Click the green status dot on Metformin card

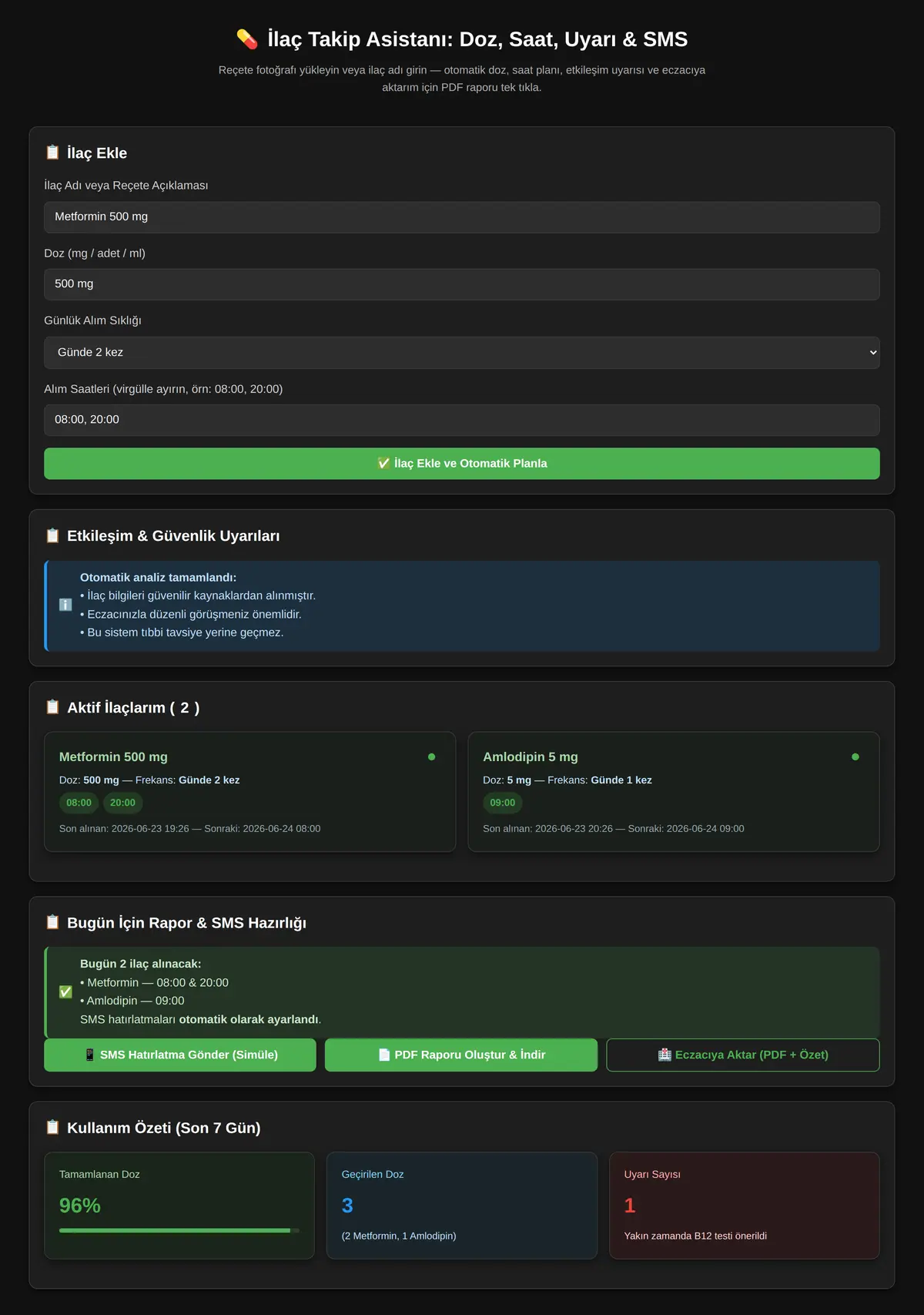[431, 756]
